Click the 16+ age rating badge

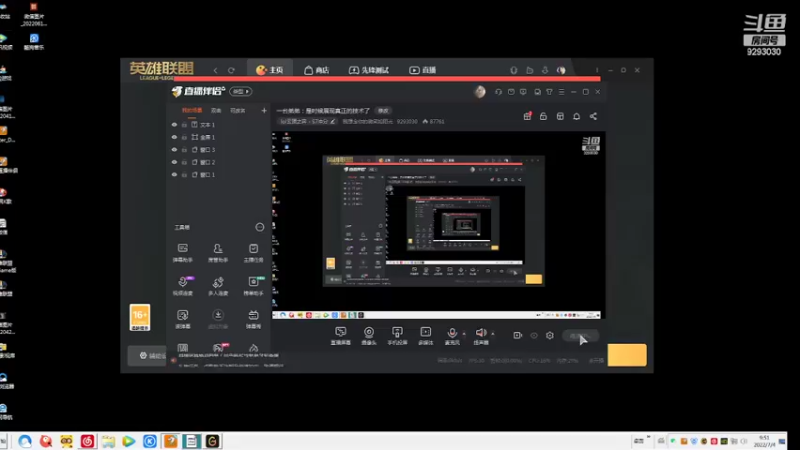(x=140, y=317)
